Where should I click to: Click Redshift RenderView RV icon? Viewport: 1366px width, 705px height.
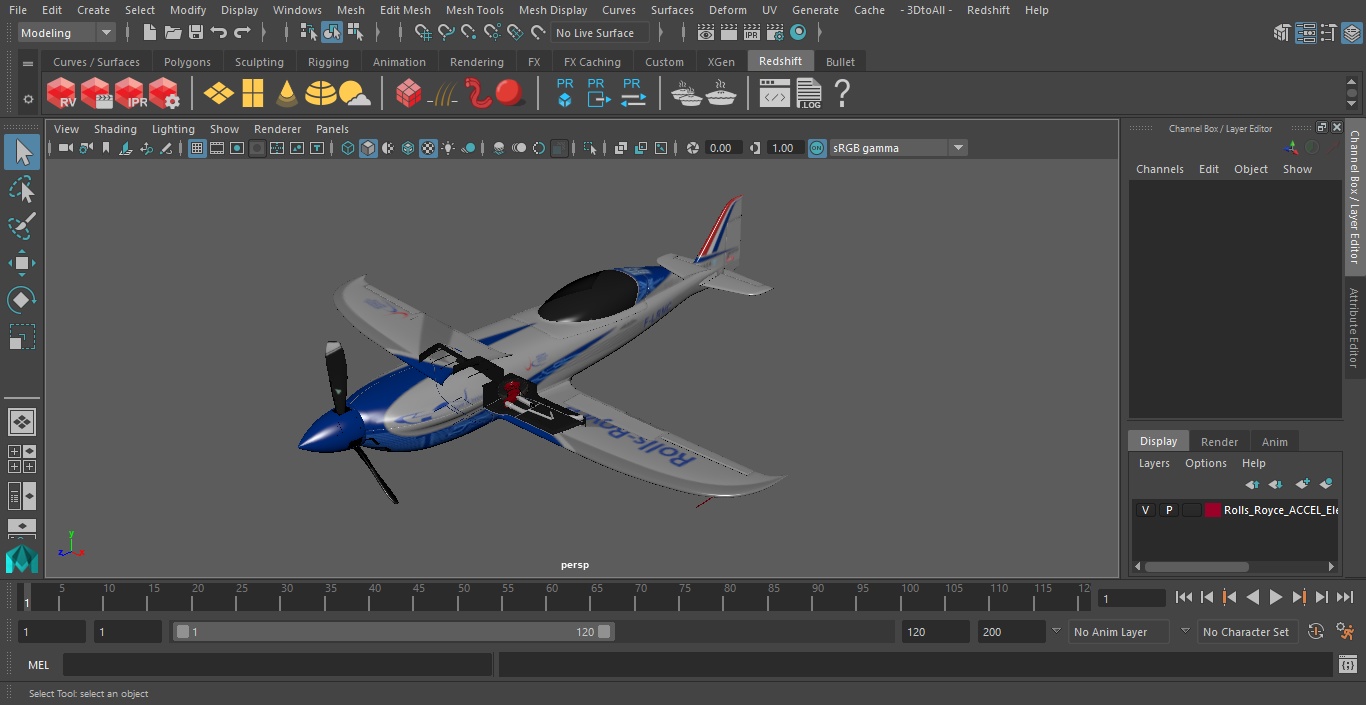tap(62, 94)
